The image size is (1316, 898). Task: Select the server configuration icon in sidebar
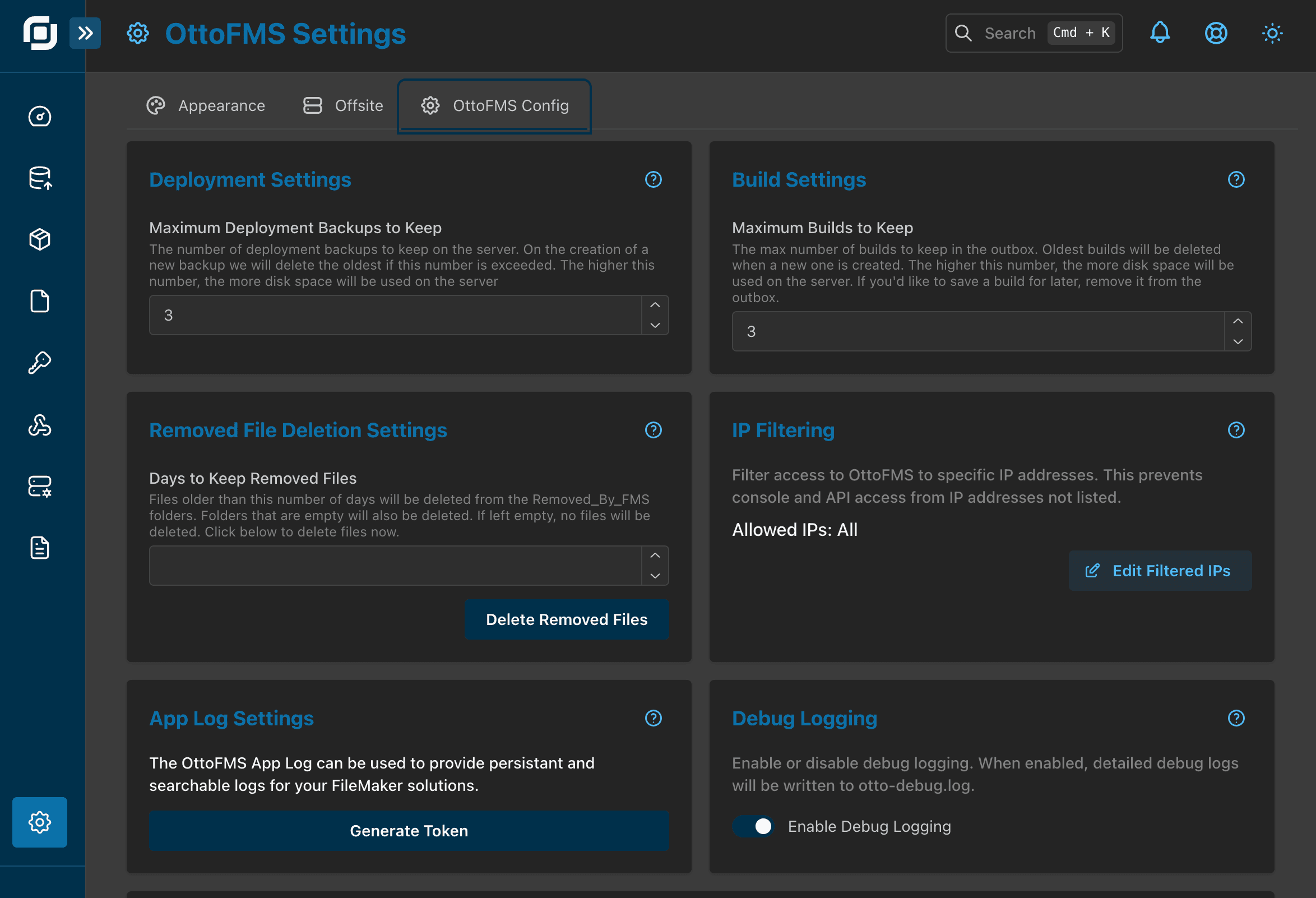tap(39, 486)
